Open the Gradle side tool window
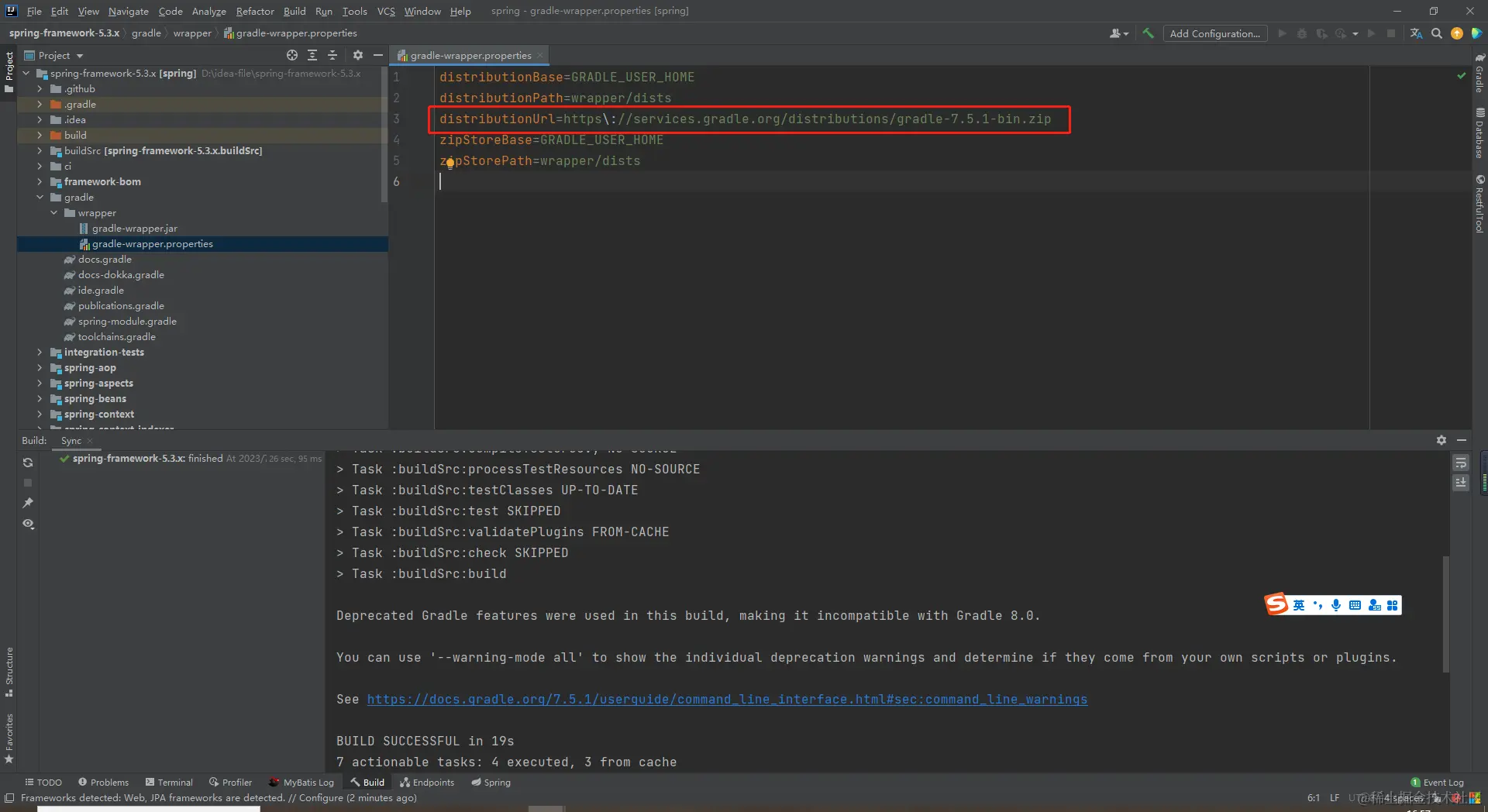Viewport: 1488px width, 812px height. (x=1479, y=73)
